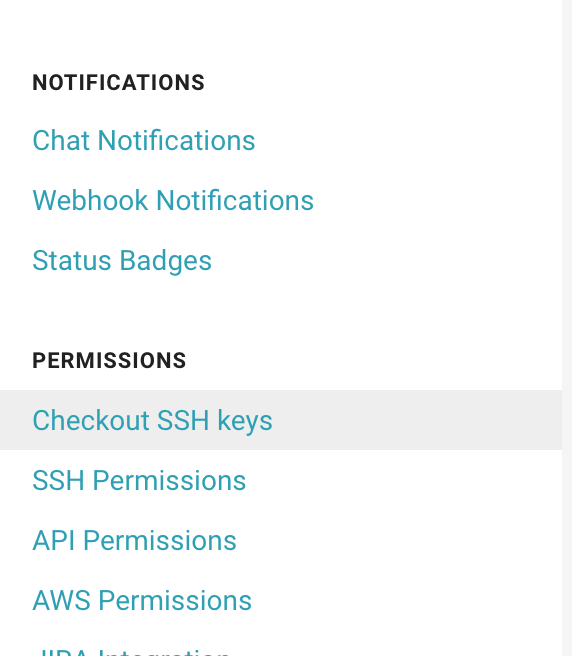This screenshot has width=572, height=656.
Task: Choose AWS Permissions from the sidebar menu
Action: tap(142, 600)
